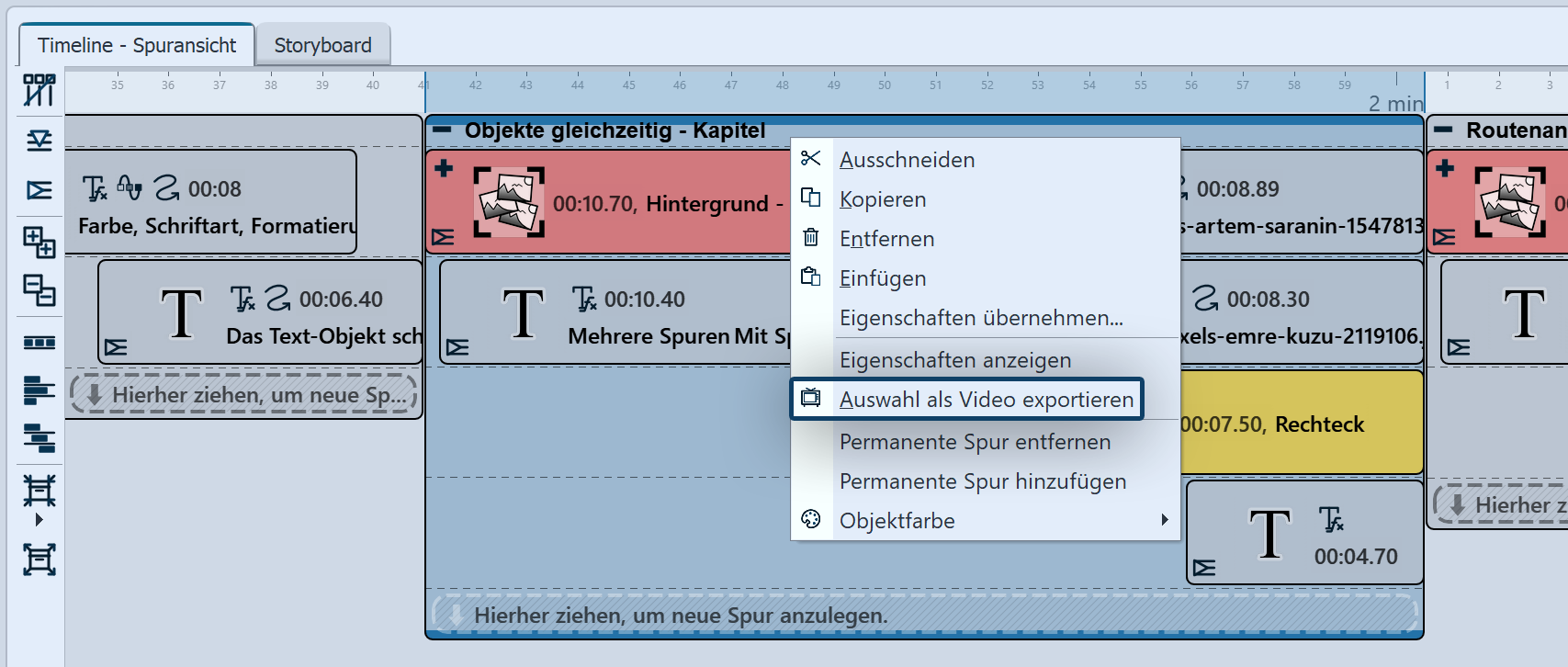1568x667 pixels.
Task: Open the small arrow below the zoom-fit icon
Action: pyautogui.click(x=39, y=520)
